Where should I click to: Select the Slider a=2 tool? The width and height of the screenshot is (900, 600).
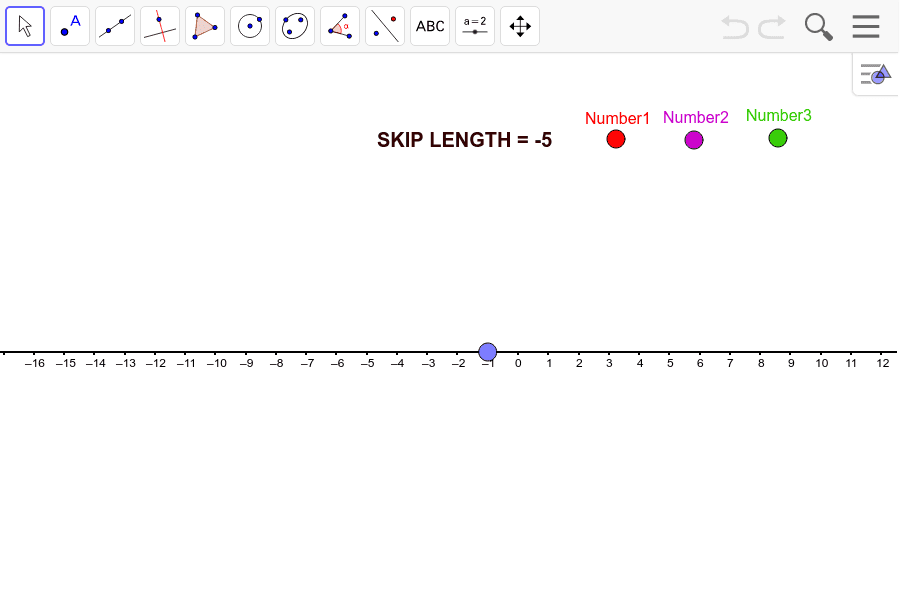click(x=475, y=26)
